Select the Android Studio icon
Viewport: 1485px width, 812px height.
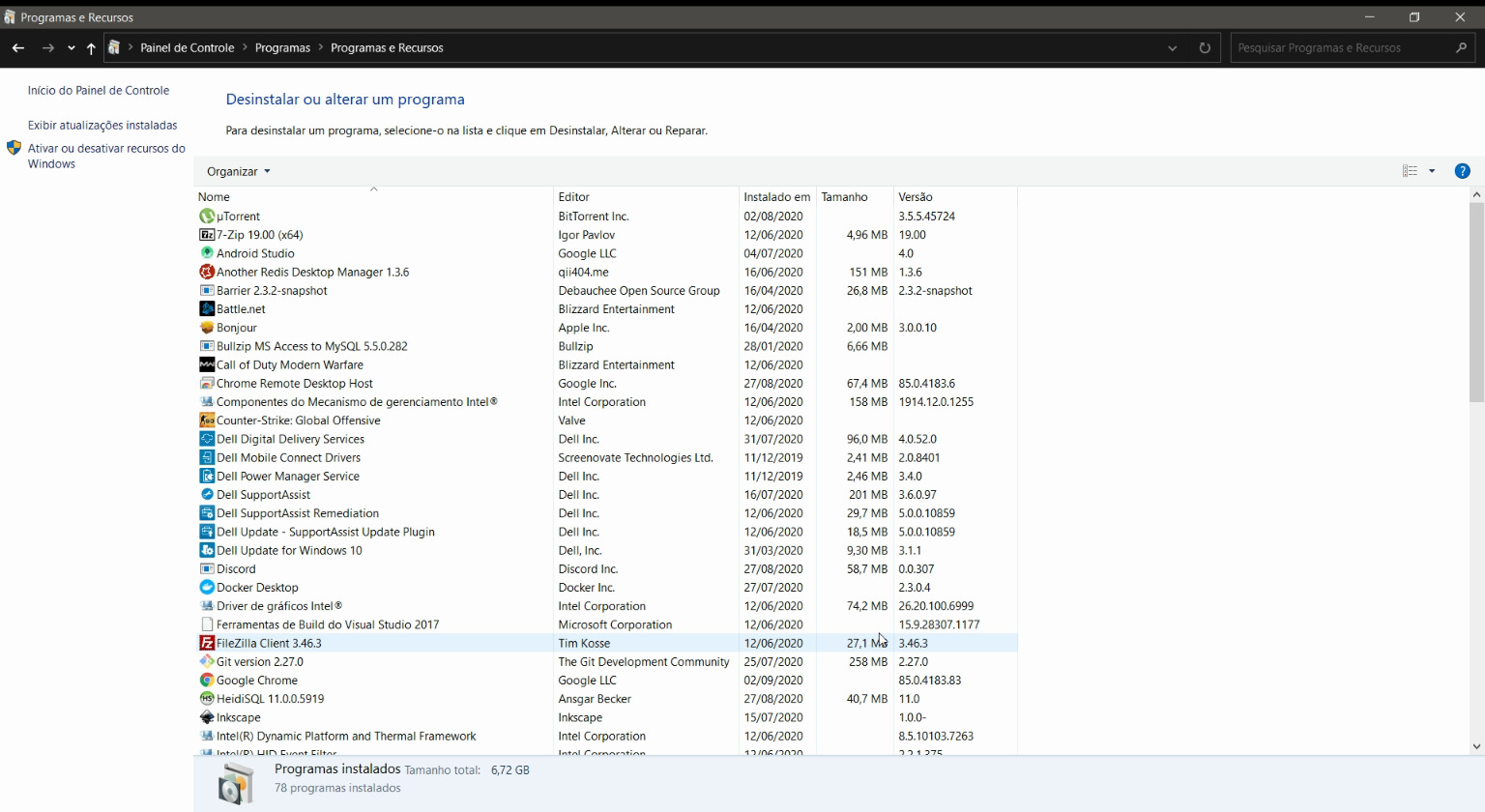(206, 253)
